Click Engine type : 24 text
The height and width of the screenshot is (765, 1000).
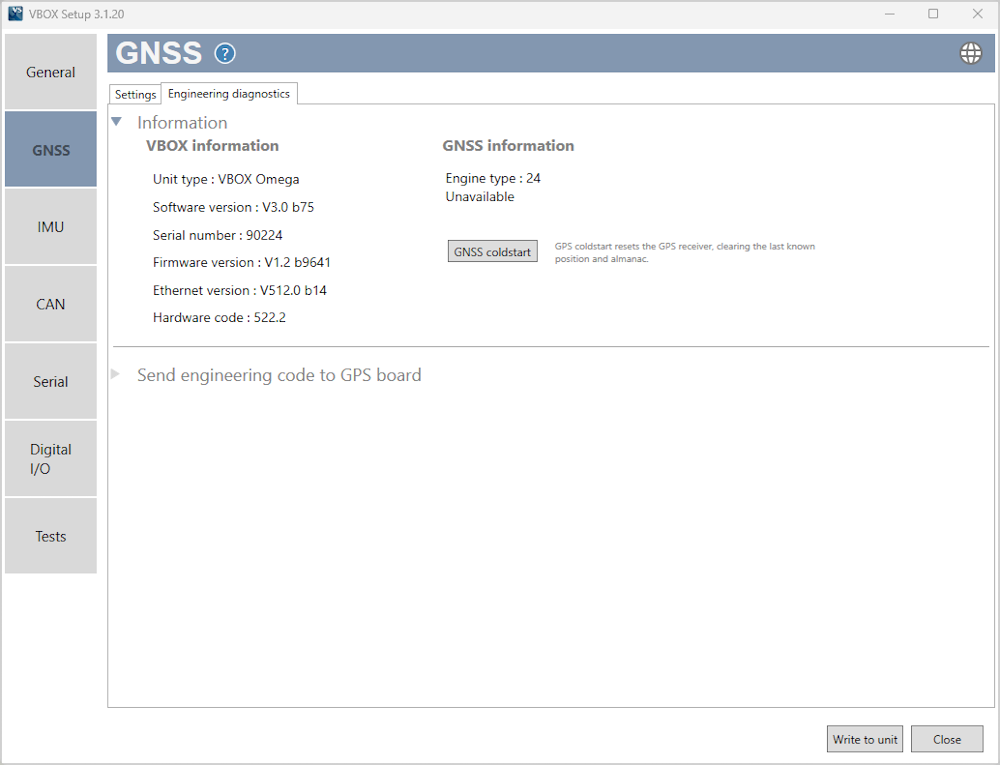coord(493,178)
